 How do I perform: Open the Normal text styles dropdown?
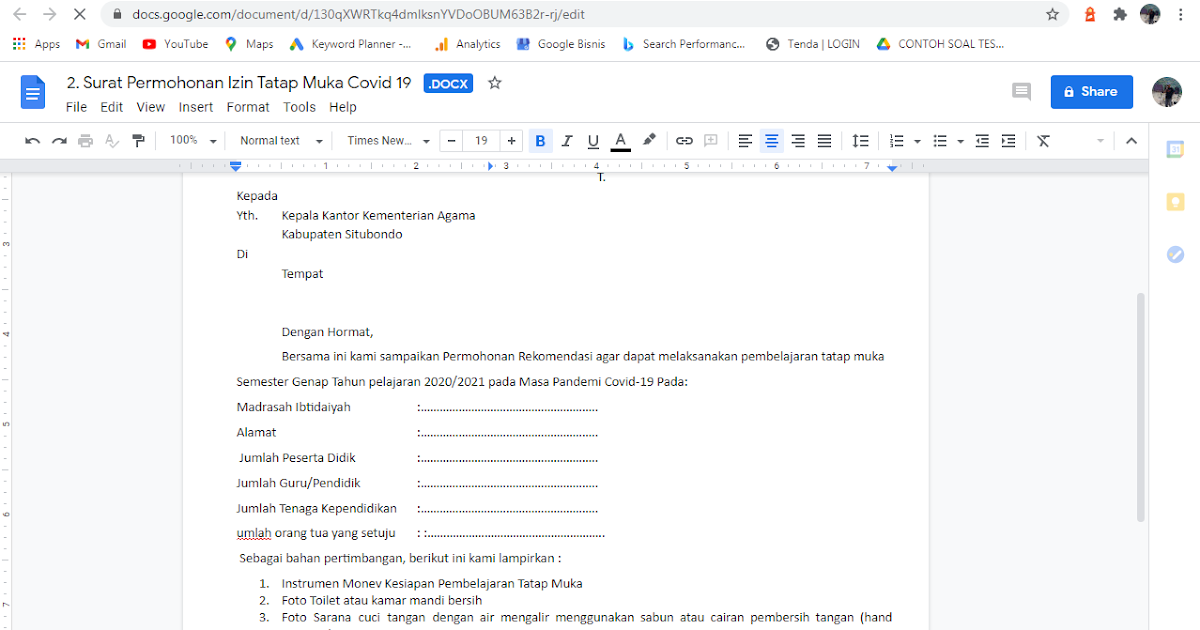tap(282, 141)
